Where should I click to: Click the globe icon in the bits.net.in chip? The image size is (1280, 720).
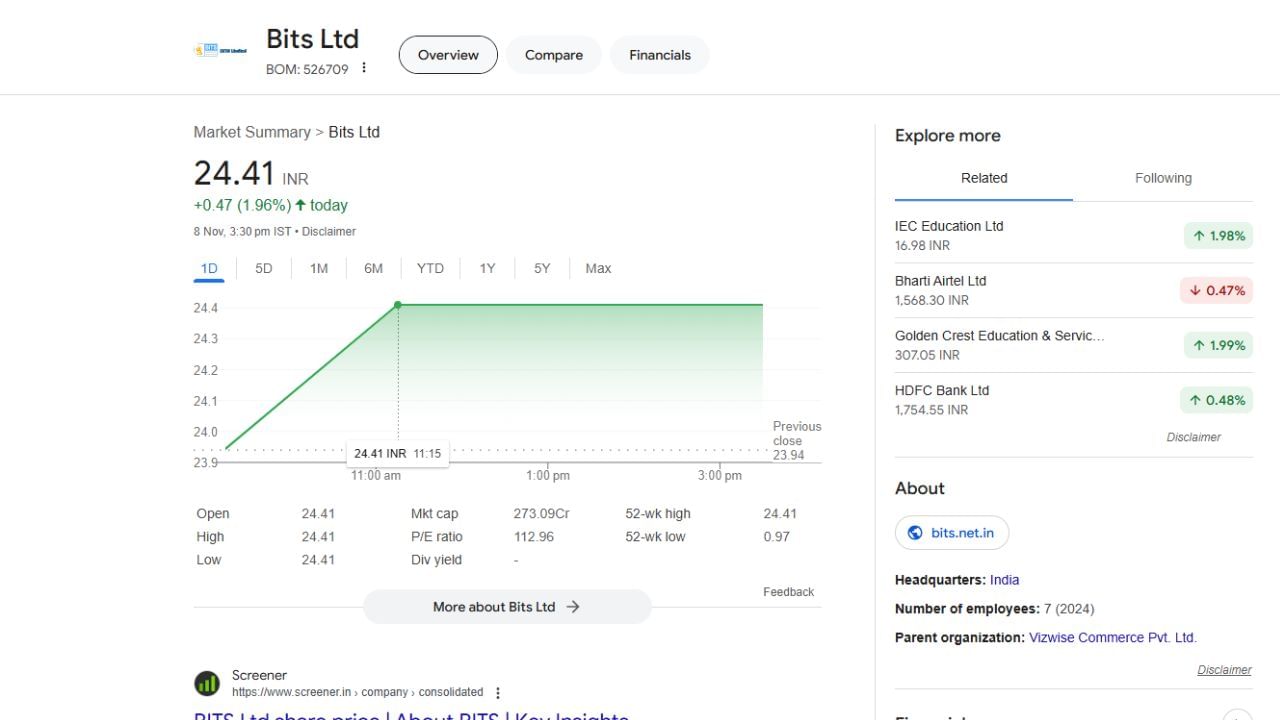914,533
